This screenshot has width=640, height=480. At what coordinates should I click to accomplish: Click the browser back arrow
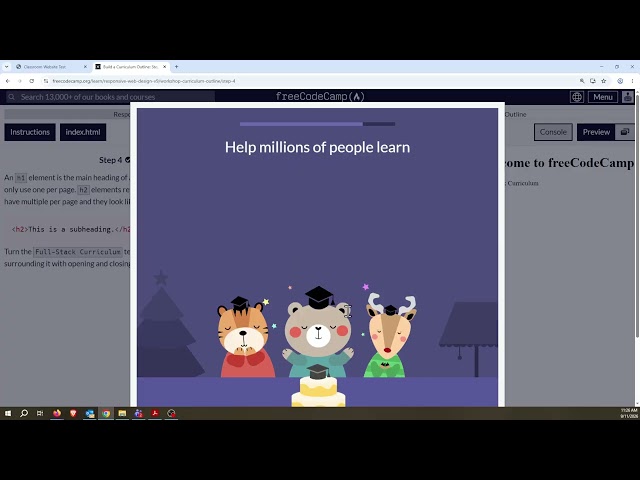[7, 81]
